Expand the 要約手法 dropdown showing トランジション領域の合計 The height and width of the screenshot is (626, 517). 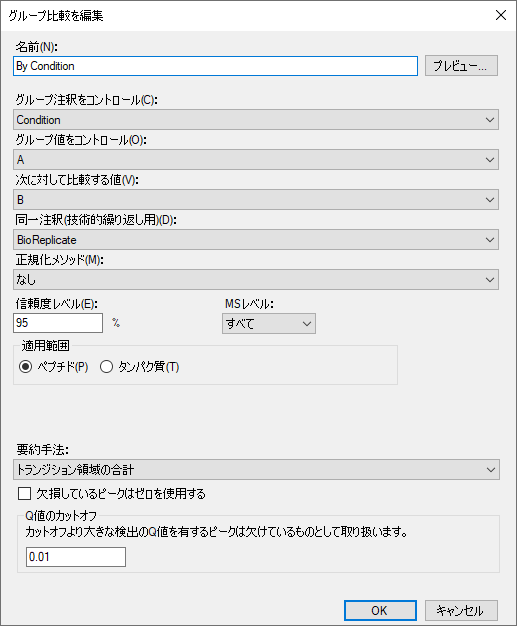(x=256, y=470)
